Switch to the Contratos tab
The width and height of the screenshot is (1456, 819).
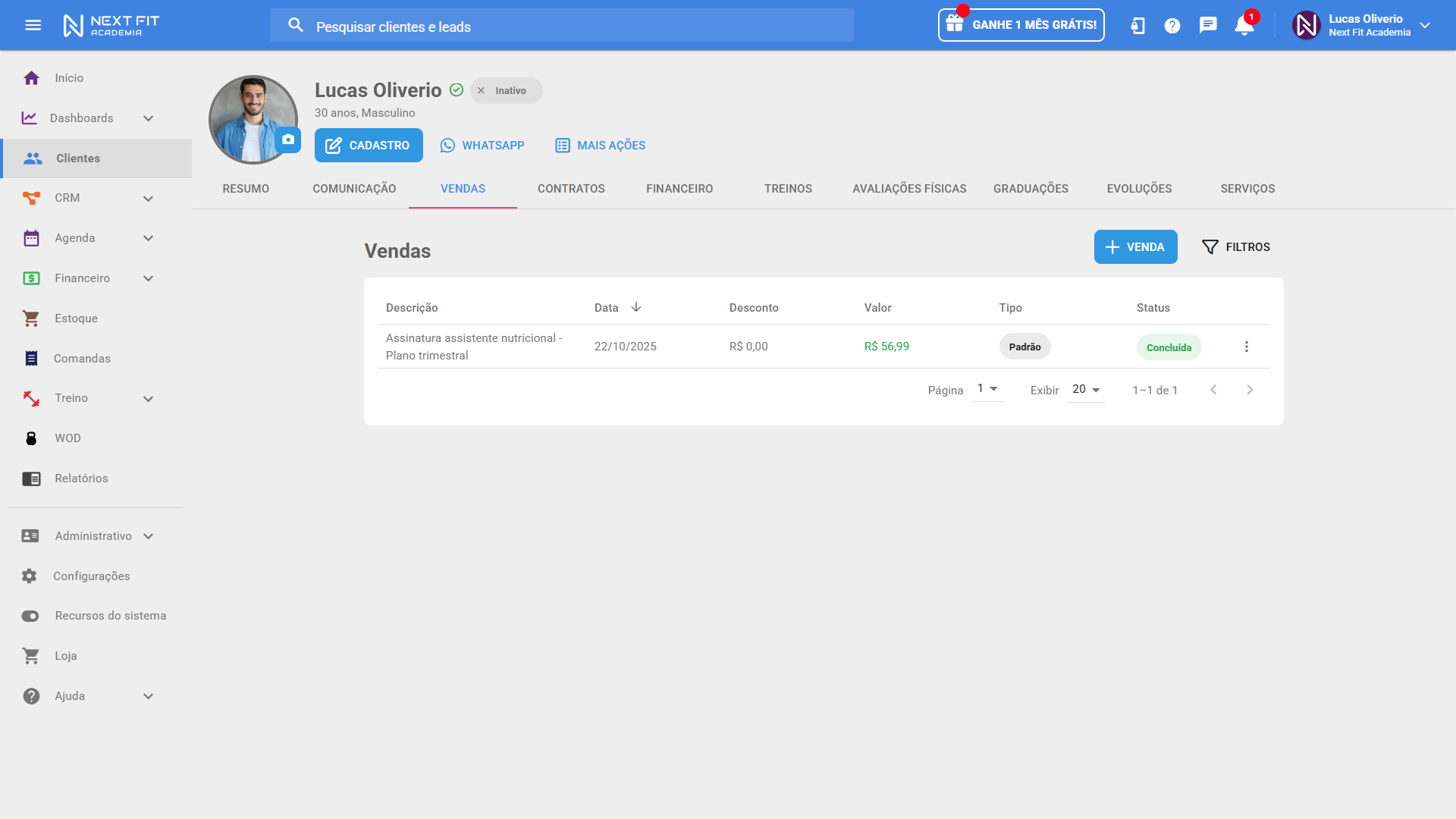(x=571, y=189)
